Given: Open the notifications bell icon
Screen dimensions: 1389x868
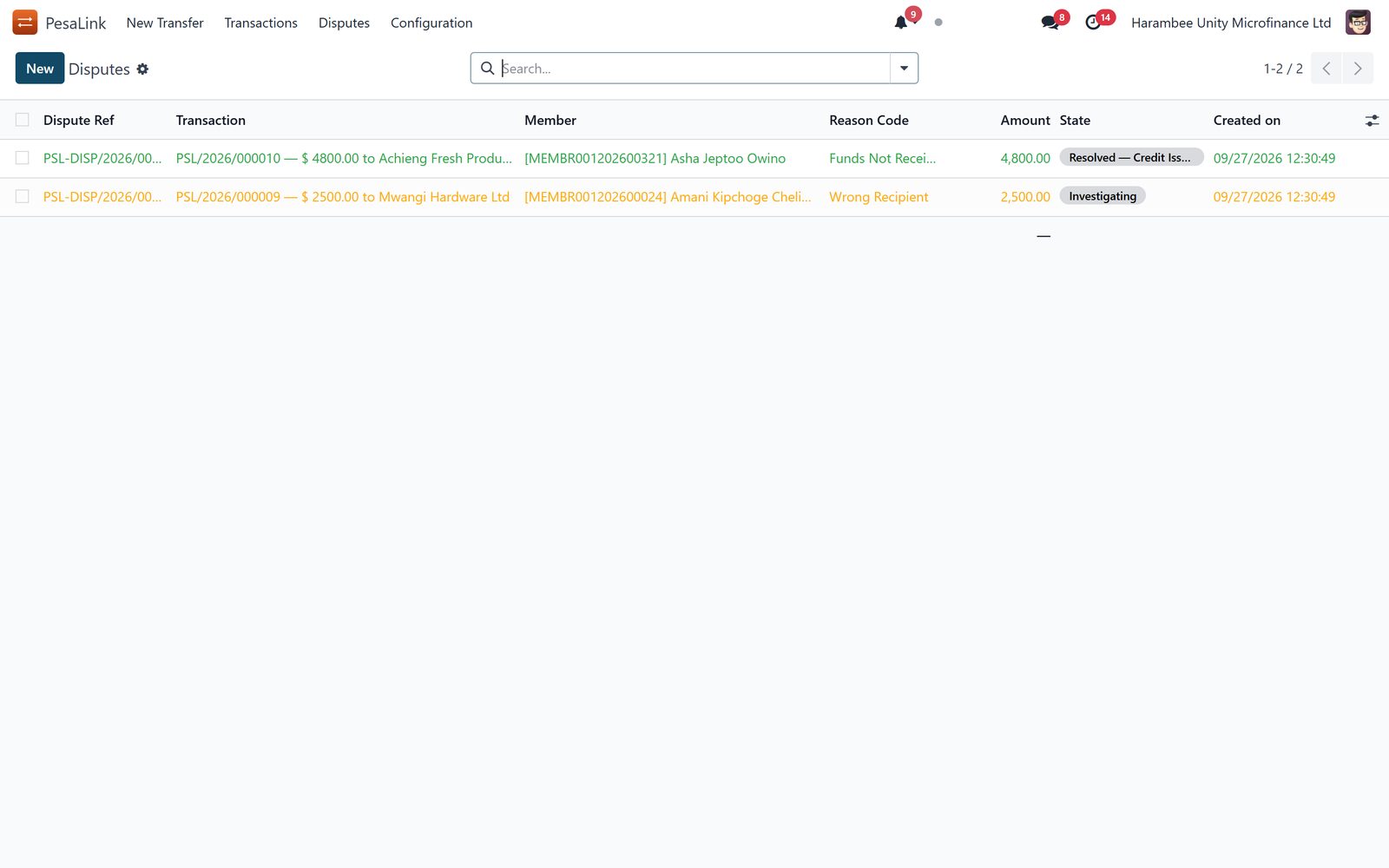Looking at the screenshot, I should (x=901, y=23).
